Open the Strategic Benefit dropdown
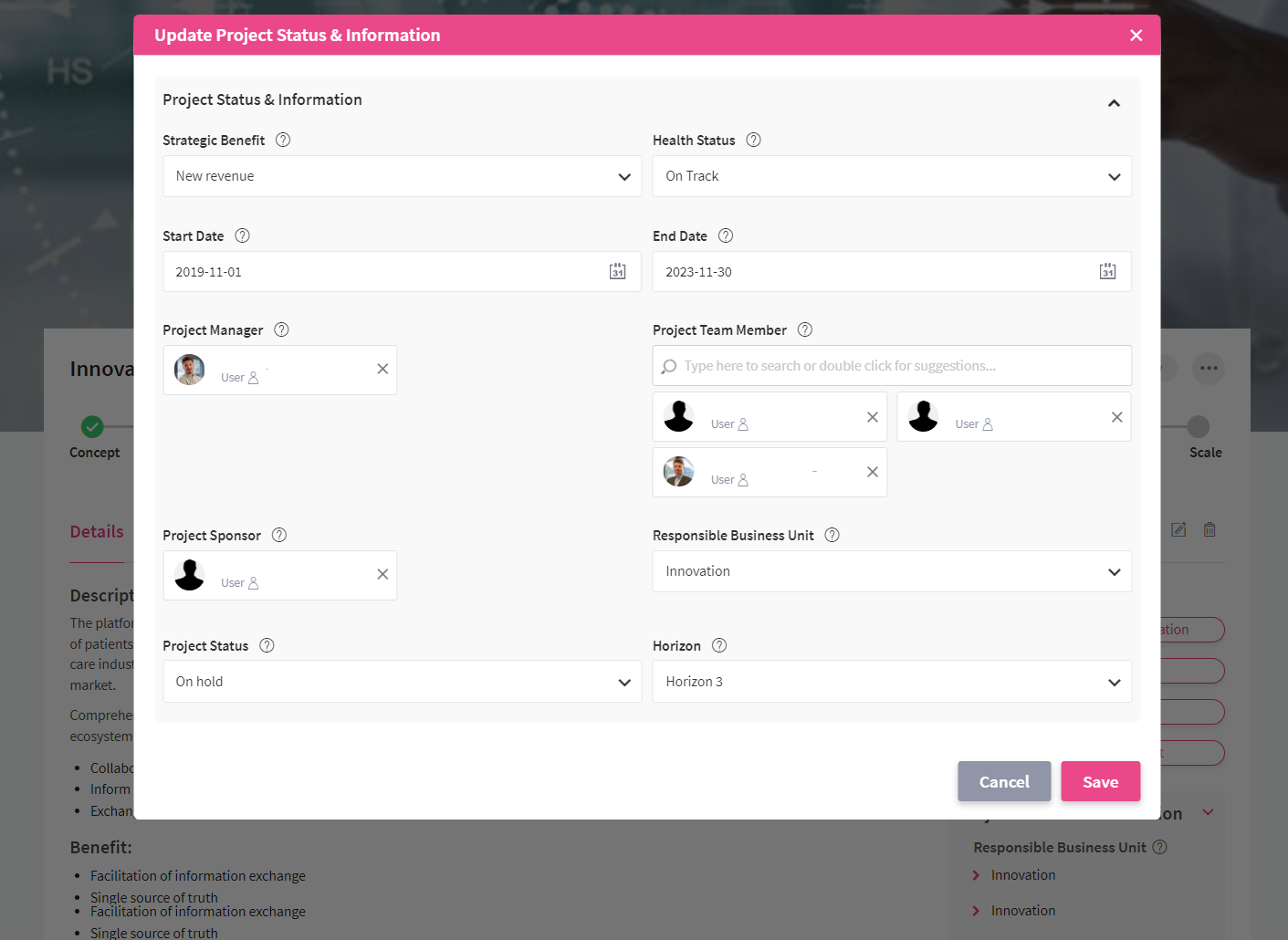The width and height of the screenshot is (1288, 940). pyautogui.click(x=402, y=177)
